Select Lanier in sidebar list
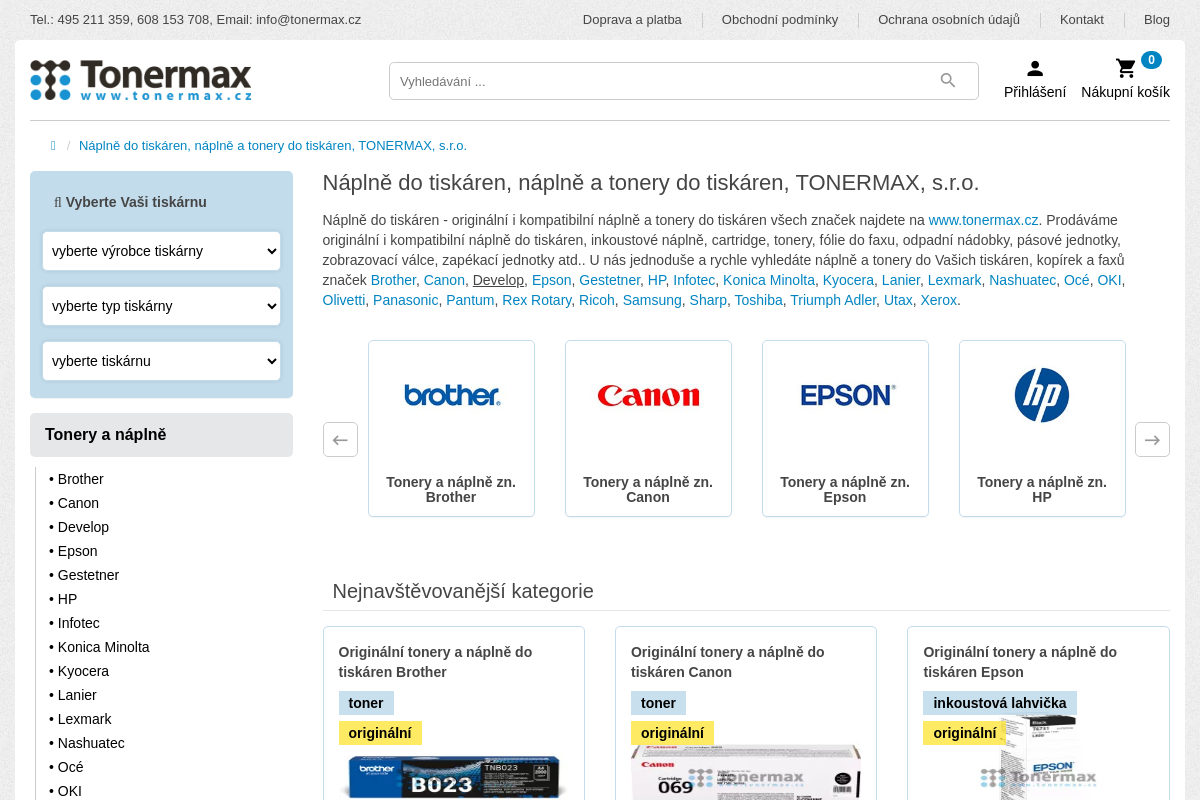The height and width of the screenshot is (800, 1200). coord(77,695)
